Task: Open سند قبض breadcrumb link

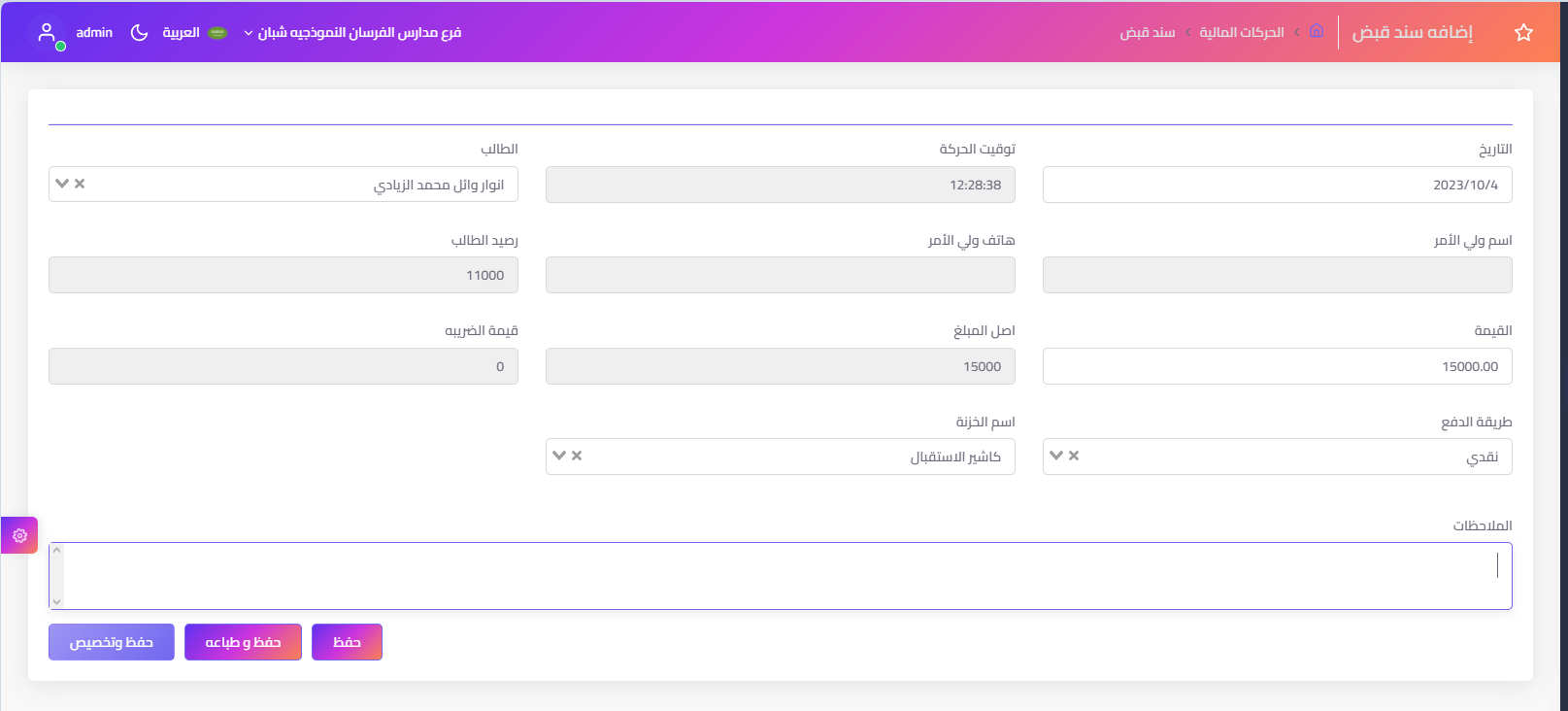Action: point(1147,33)
